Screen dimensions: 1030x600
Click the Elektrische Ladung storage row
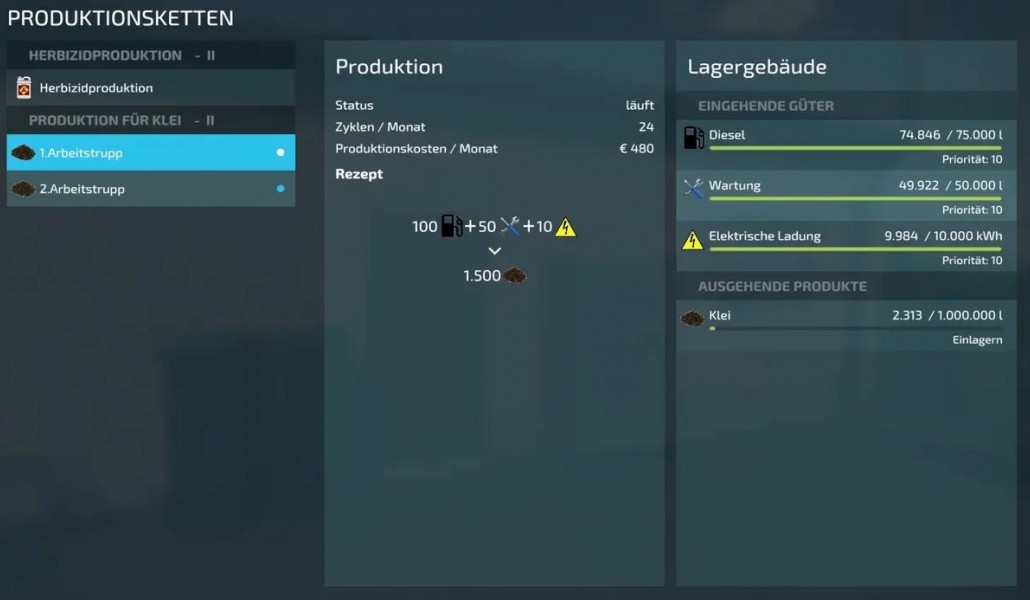[846, 246]
